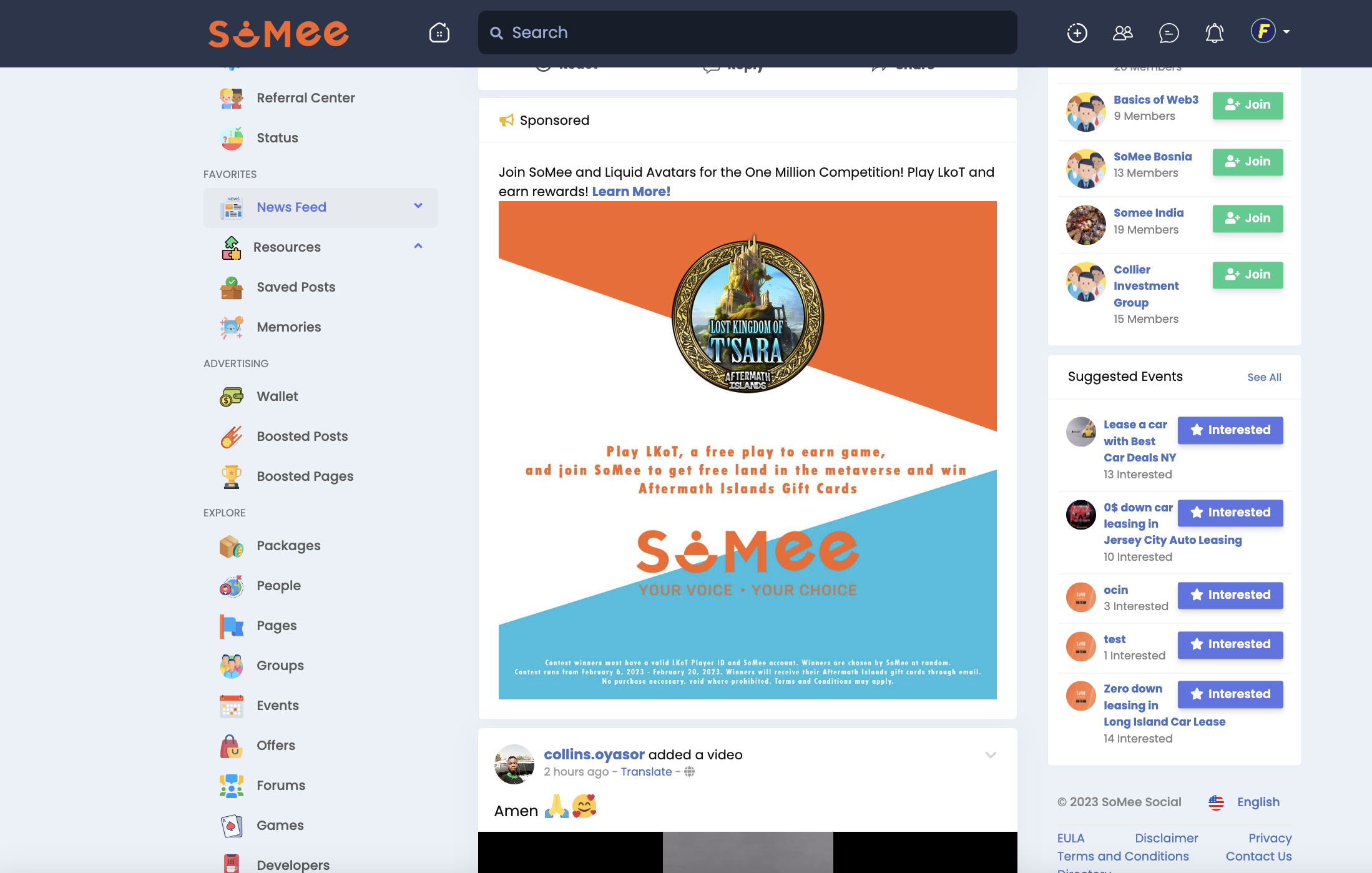Click the Sponsored megaphone icon
1372x873 pixels.
pyautogui.click(x=506, y=120)
